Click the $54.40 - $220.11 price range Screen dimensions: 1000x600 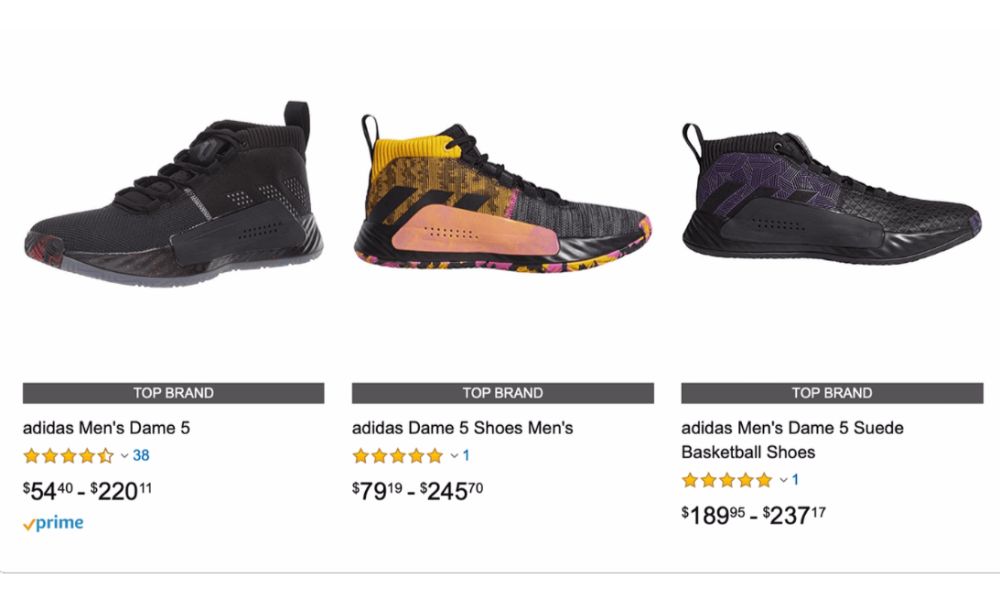pyautogui.click(x=87, y=490)
